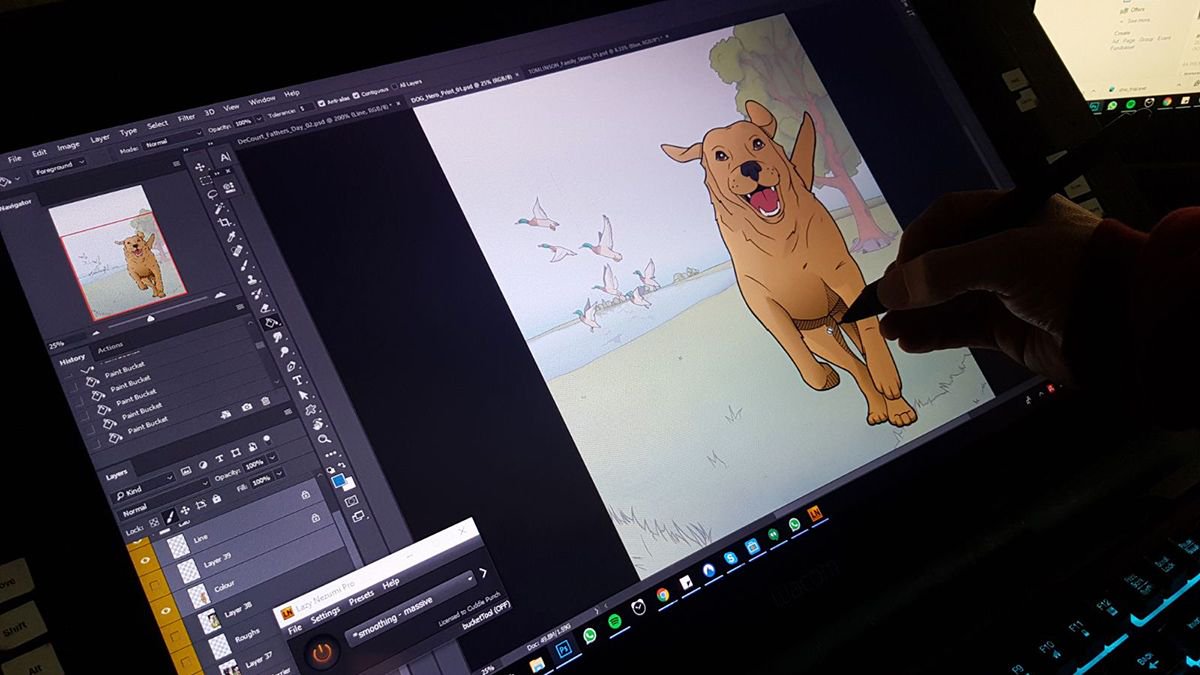Screen dimensions: 1200x675
Task: Open Google Chrome from the taskbar
Action: 663,595
